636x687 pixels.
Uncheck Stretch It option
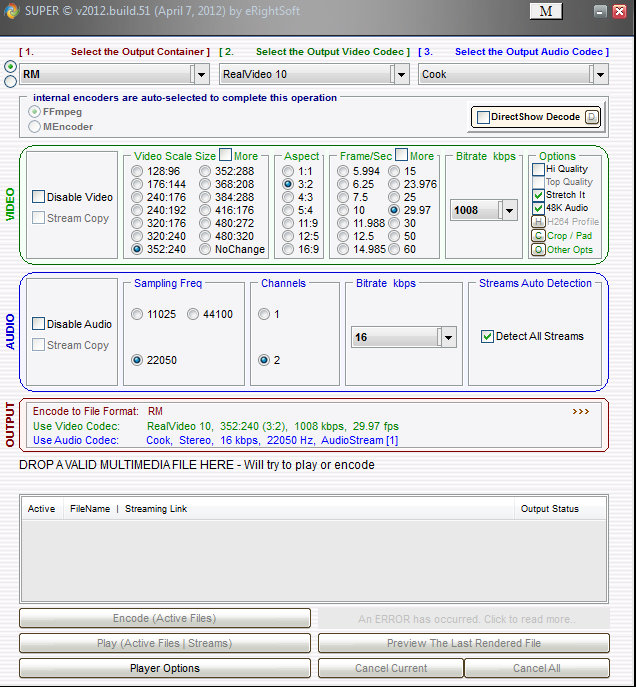click(538, 195)
